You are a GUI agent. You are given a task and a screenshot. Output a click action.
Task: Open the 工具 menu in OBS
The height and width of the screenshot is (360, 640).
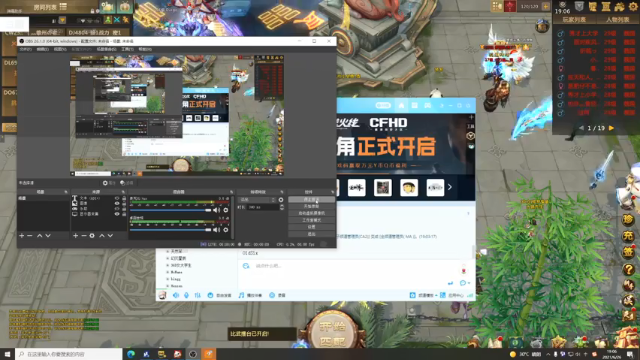coord(127,49)
